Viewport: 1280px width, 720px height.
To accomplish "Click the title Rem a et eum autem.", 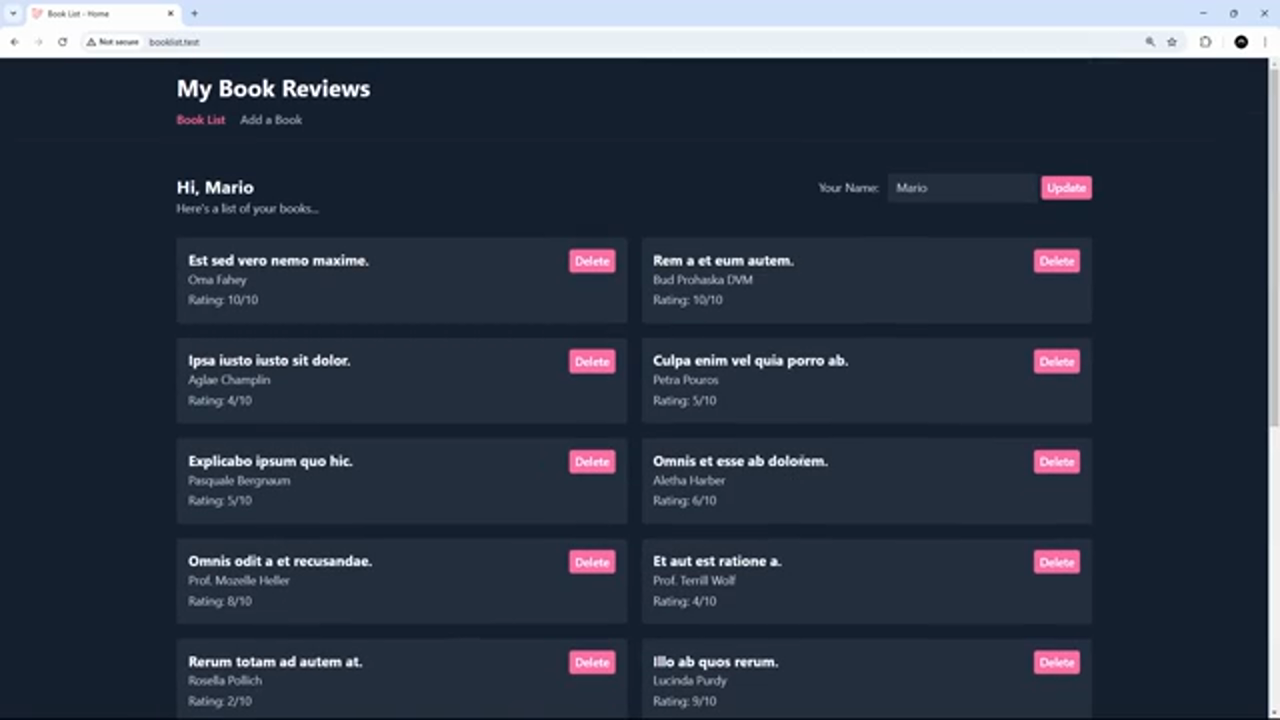I will (723, 260).
